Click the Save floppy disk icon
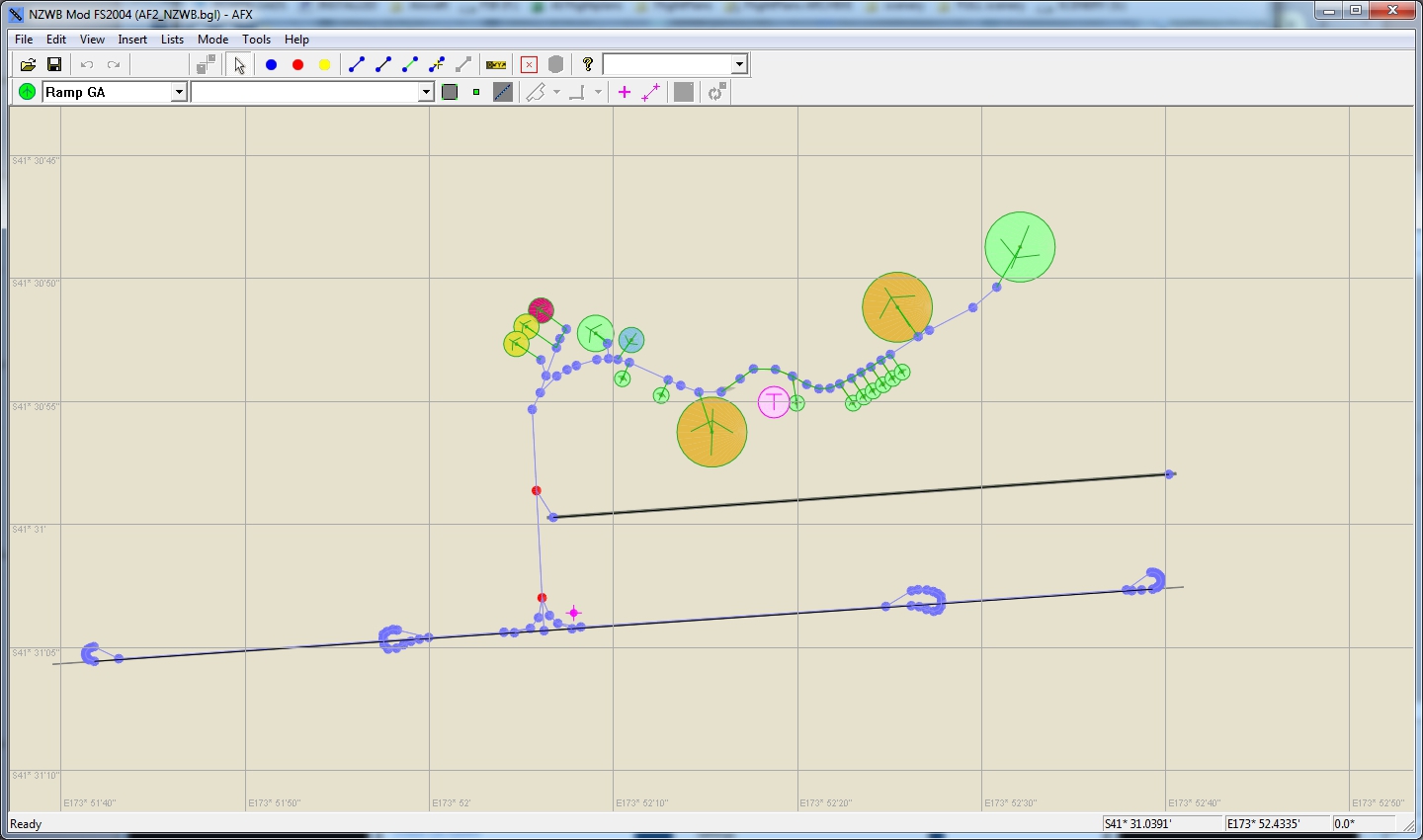 (54, 64)
